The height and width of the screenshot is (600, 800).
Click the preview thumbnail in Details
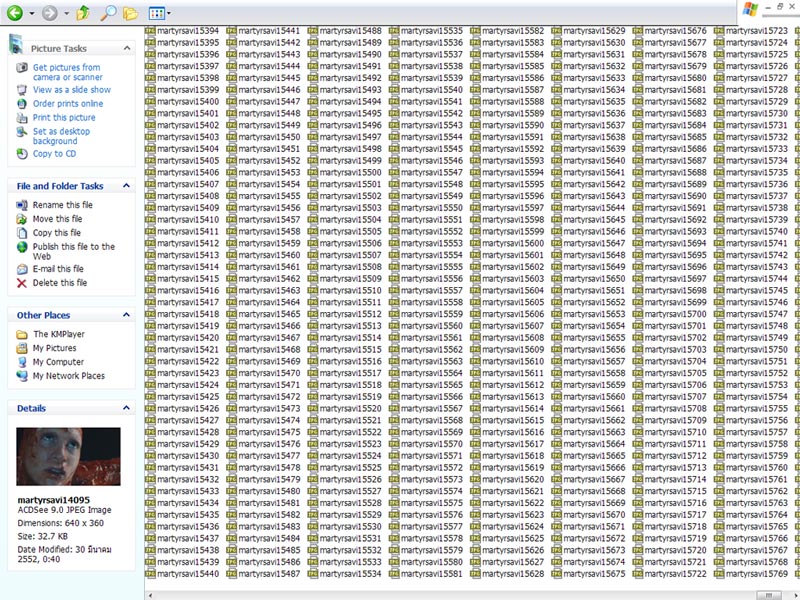(68, 456)
